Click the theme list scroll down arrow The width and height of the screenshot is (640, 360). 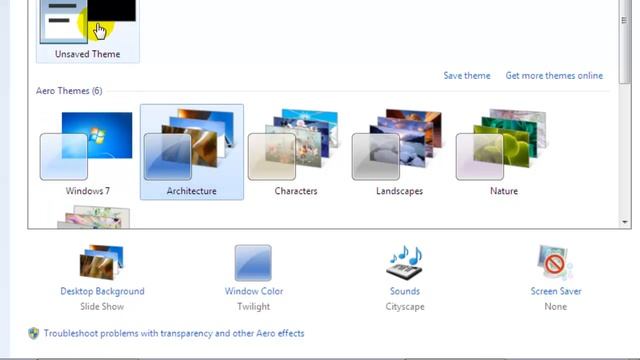[x=624, y=222]
